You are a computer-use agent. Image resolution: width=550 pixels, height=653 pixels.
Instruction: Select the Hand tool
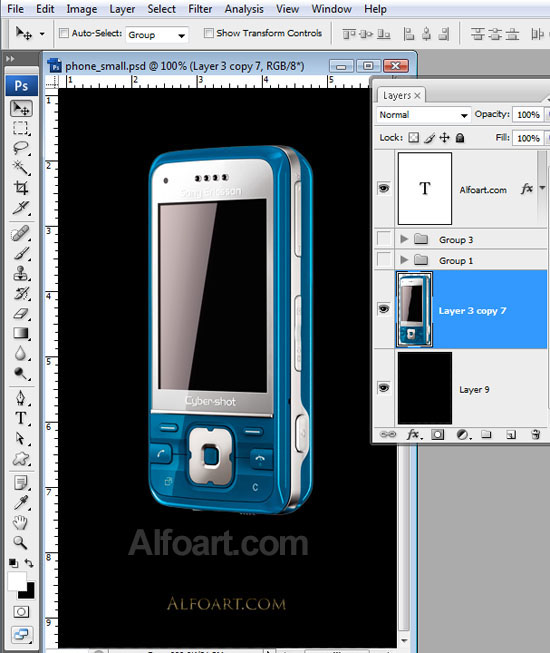21,523
